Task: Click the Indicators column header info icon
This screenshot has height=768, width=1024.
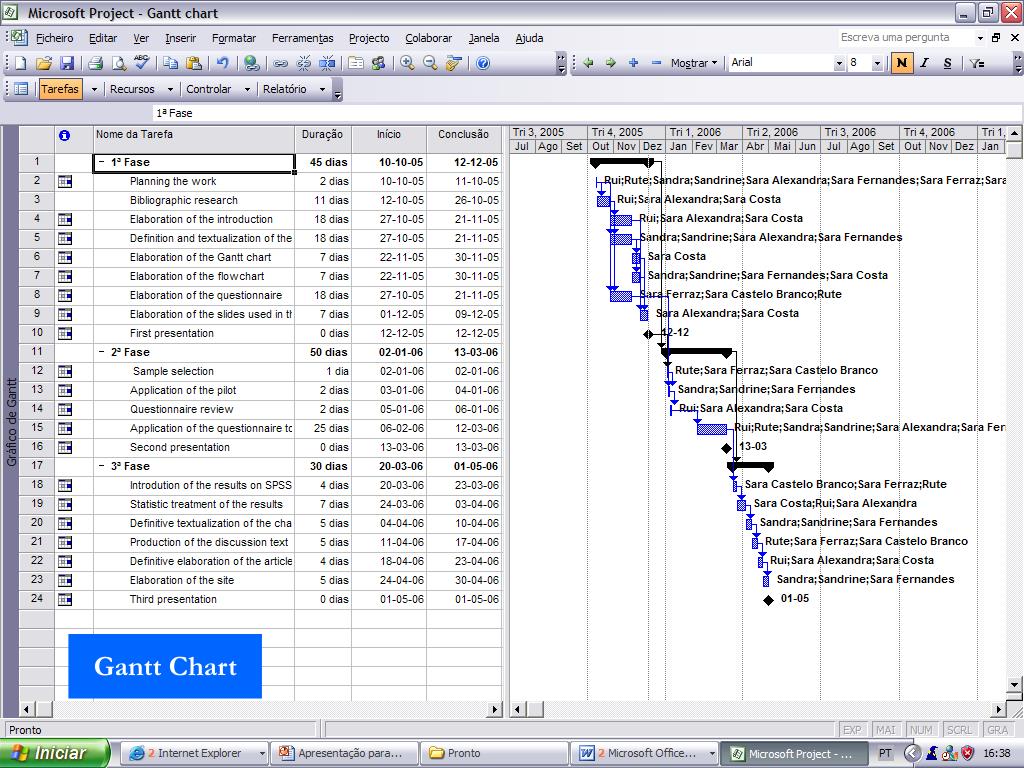Action: point(64,135)
